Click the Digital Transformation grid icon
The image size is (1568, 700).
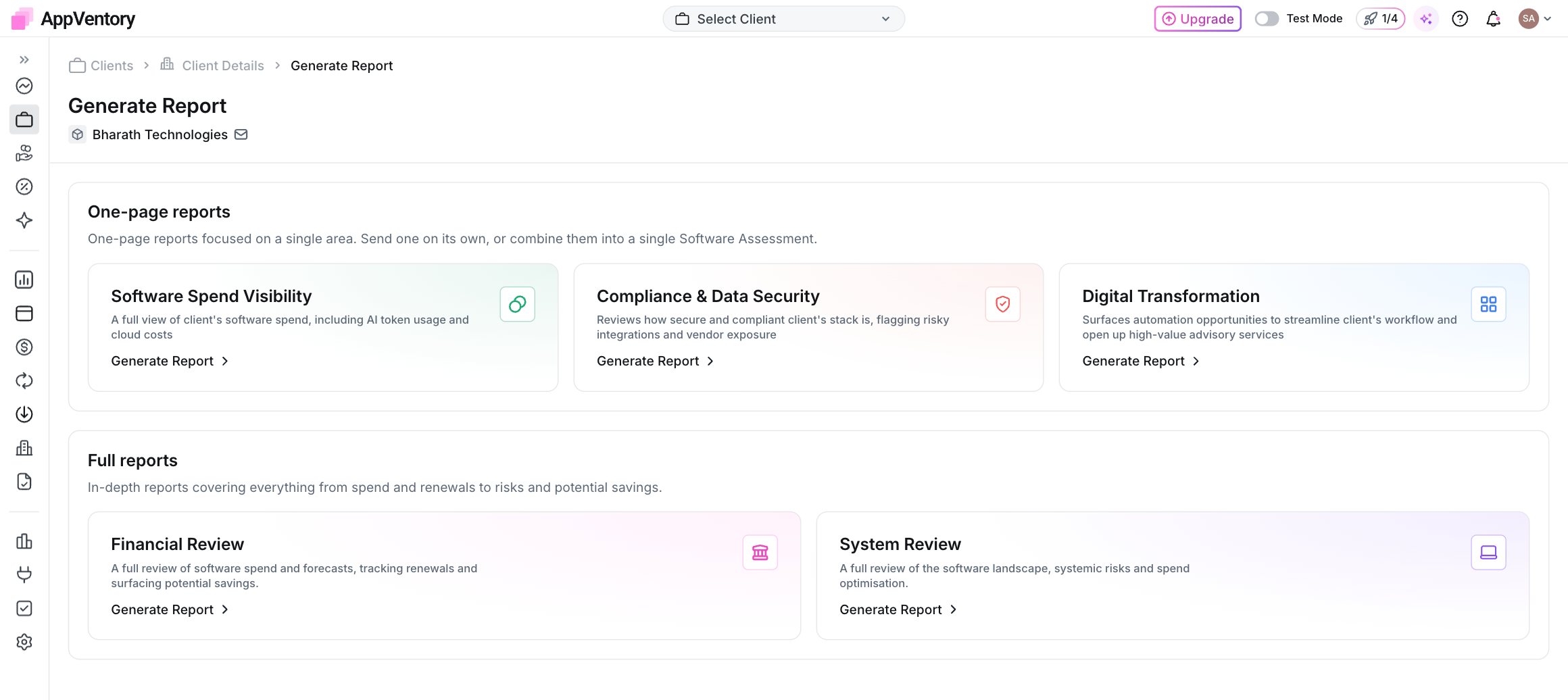[x=1489, y=304]
